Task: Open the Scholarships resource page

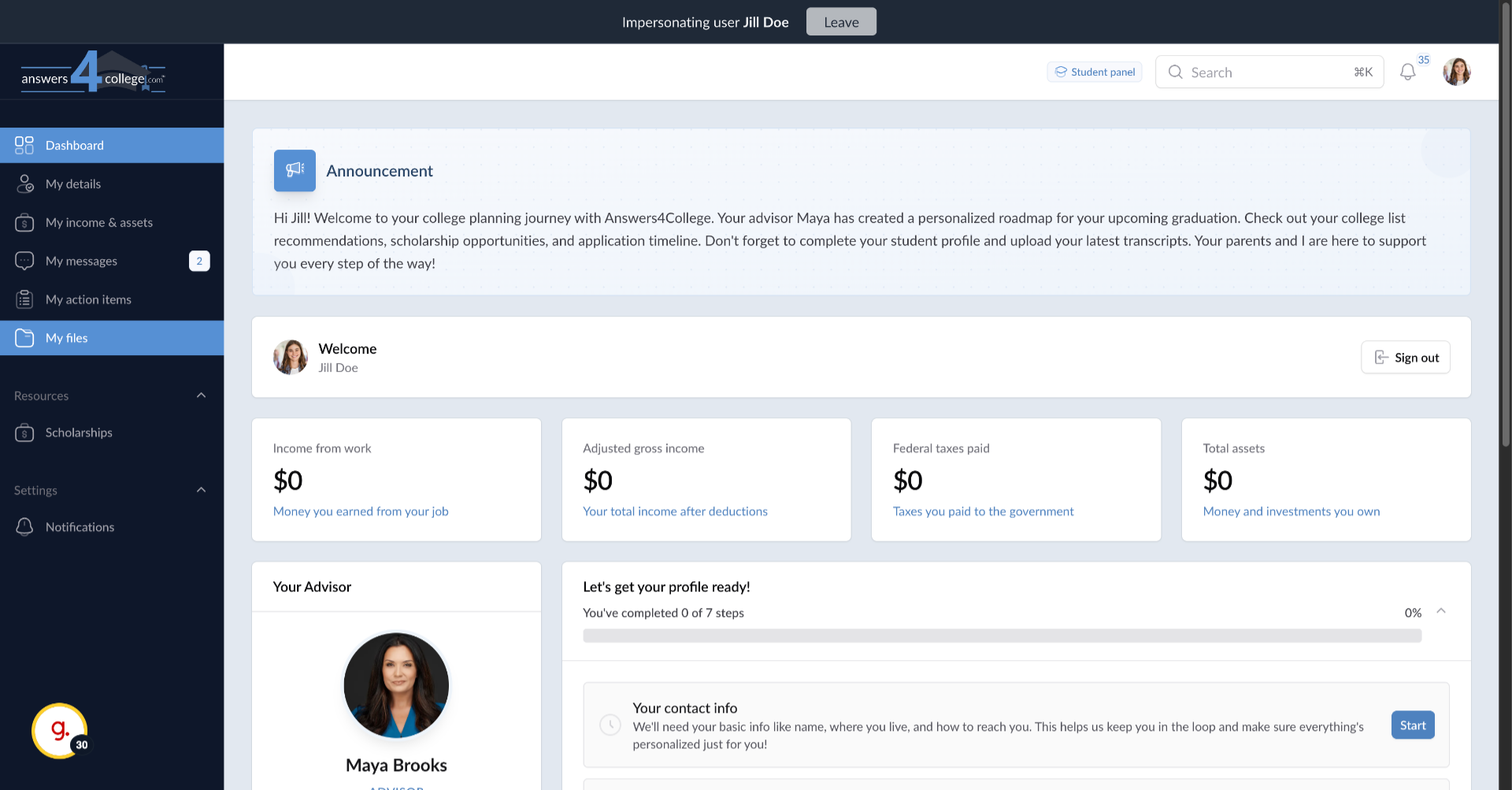Action: (112, 432)
